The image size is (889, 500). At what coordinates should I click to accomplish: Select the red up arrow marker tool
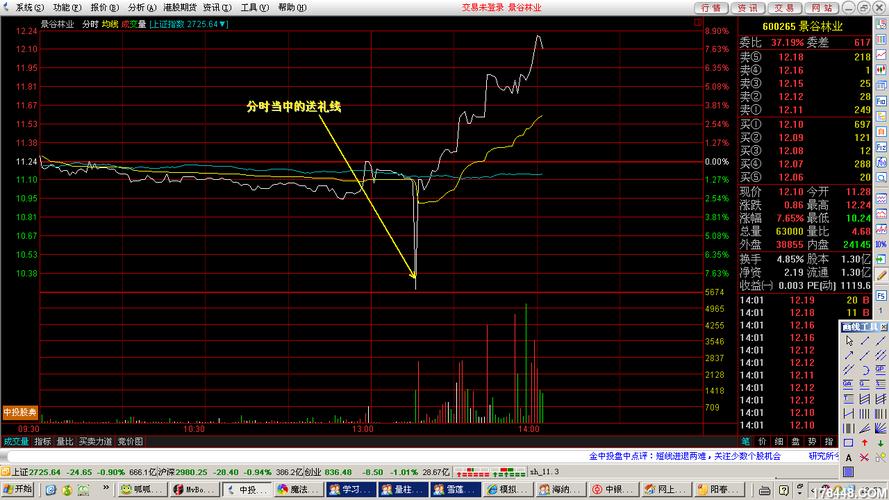(864, 442)
